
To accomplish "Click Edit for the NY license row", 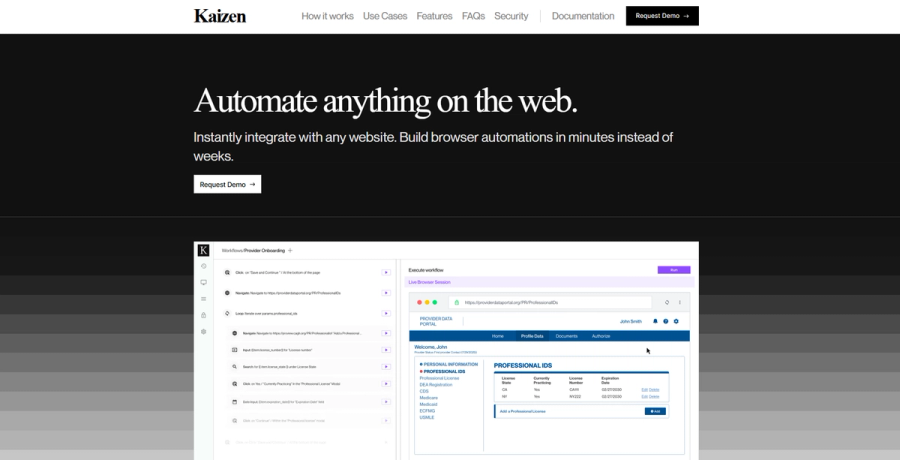I will click(644, 396).
